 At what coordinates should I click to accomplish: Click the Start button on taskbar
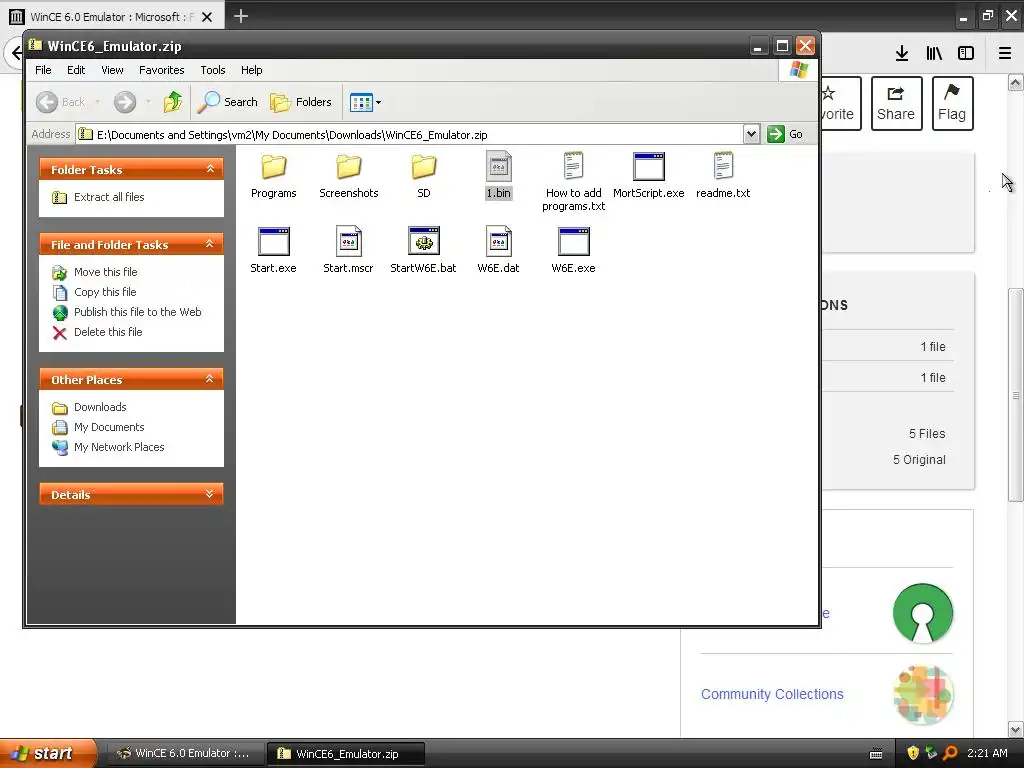[48, 754]
